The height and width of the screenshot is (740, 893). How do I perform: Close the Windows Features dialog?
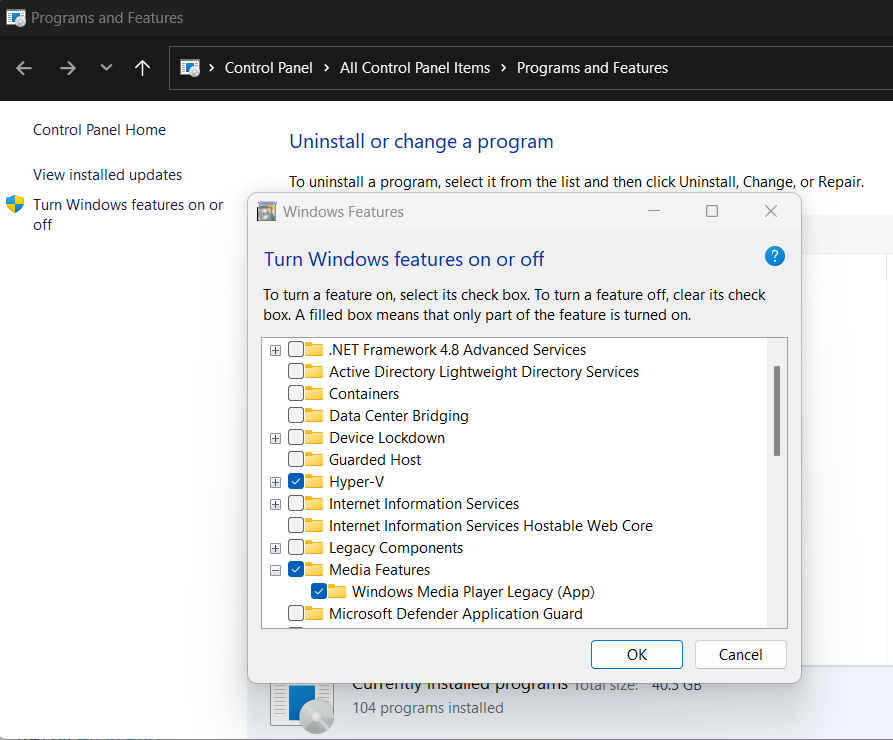[x=771, y=211]
